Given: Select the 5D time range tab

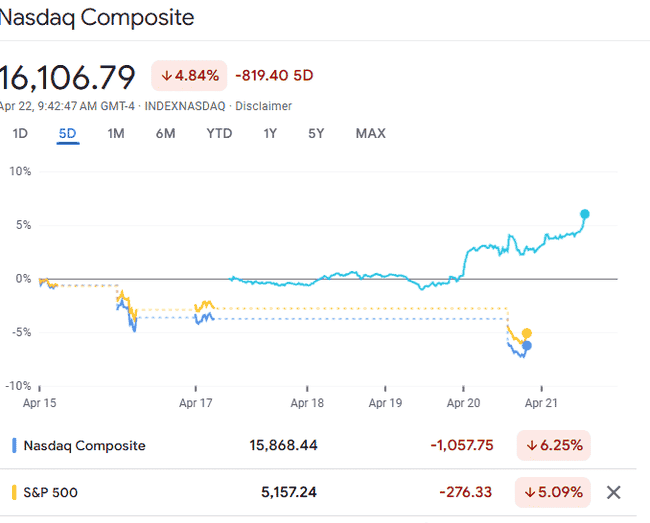Looking at the screenshot, I should point(68,134).
